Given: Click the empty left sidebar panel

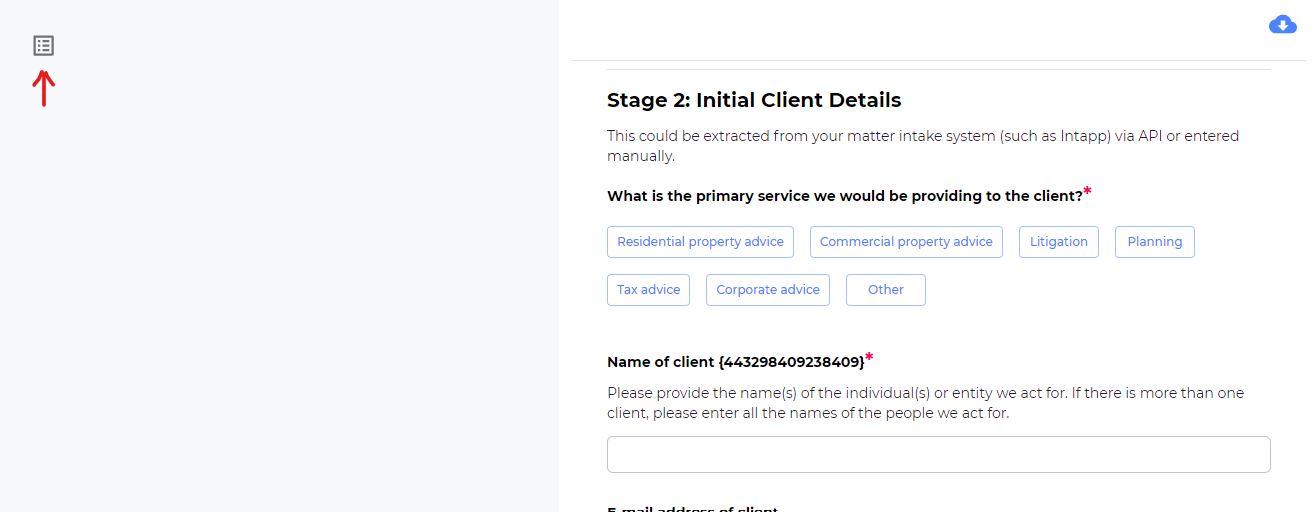Looking at the screenshot, I should point(279,300).
